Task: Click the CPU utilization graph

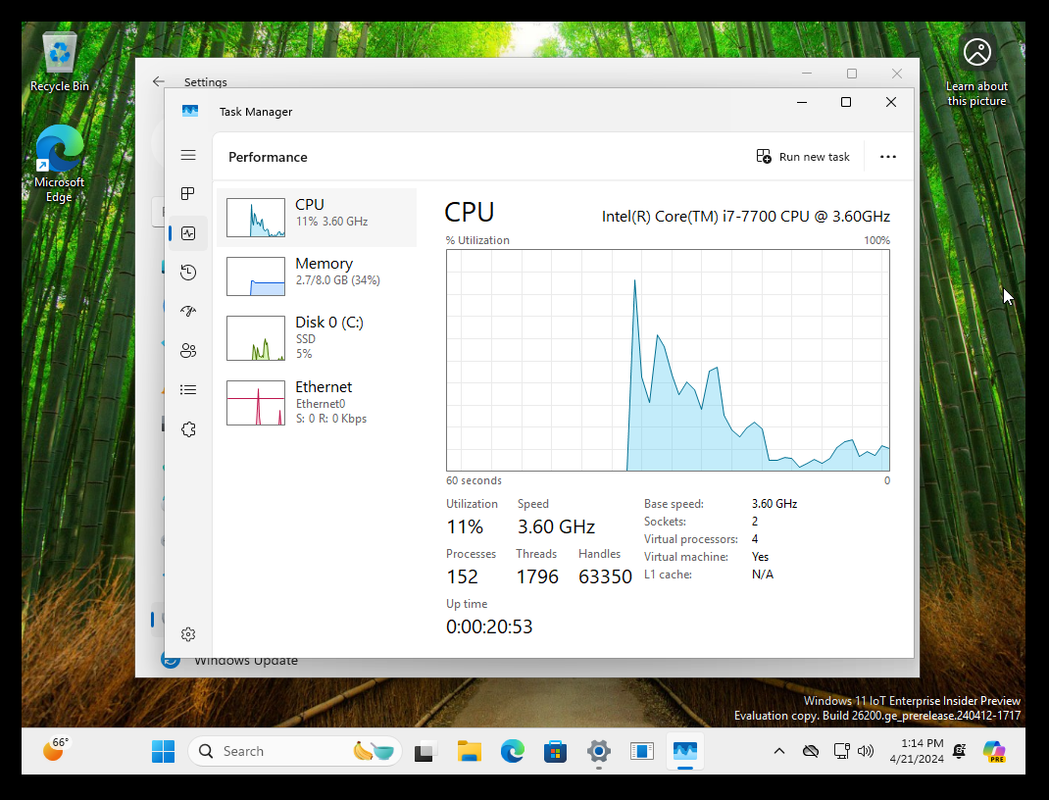Action: tap(668, 361)
